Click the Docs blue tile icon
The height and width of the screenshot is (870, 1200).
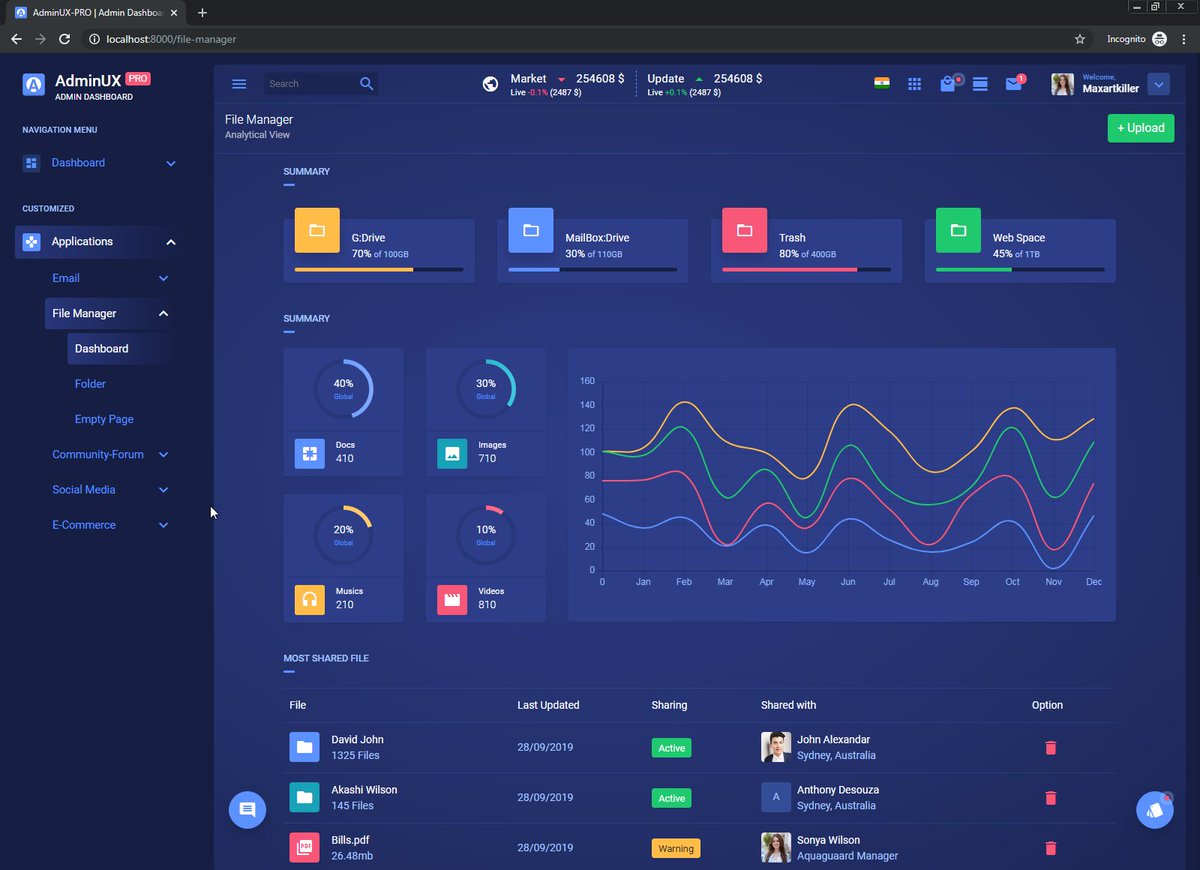[x=310, y=453]
